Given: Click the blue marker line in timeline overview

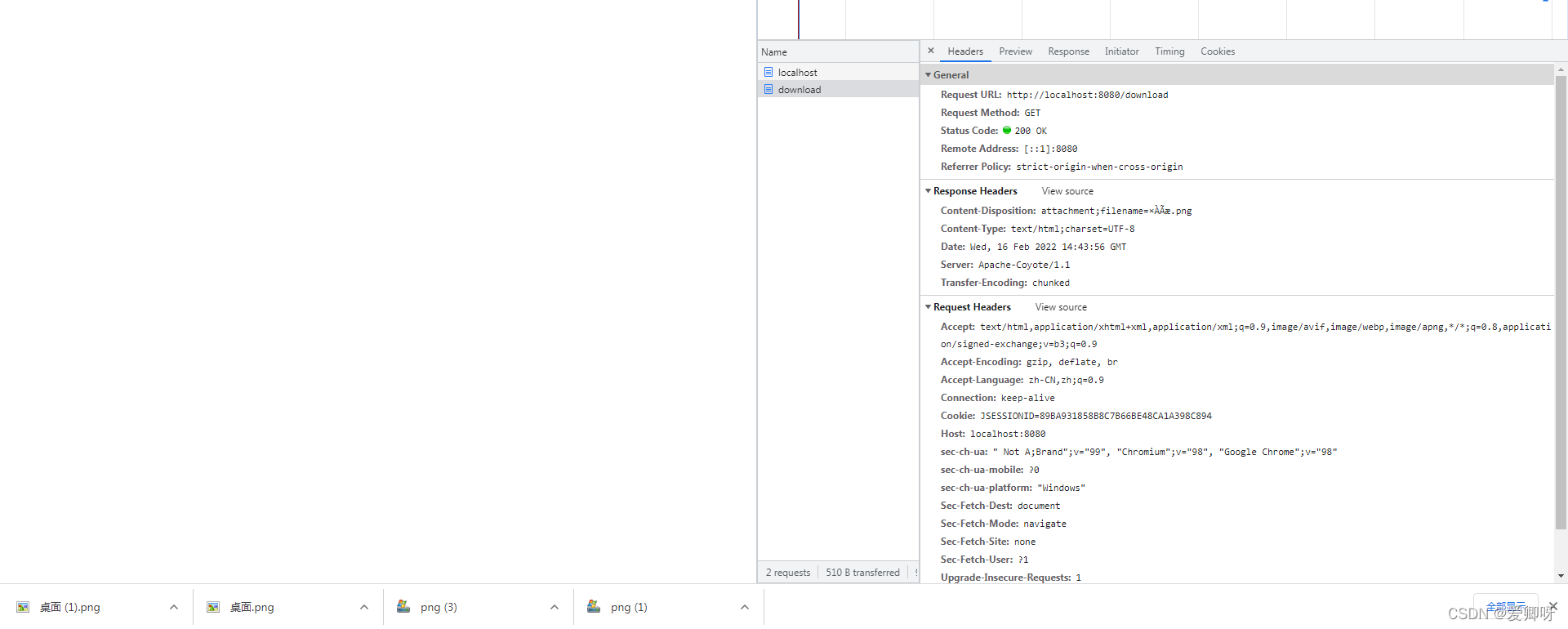Looking at the screenshot, I should (x=799, y=19).
